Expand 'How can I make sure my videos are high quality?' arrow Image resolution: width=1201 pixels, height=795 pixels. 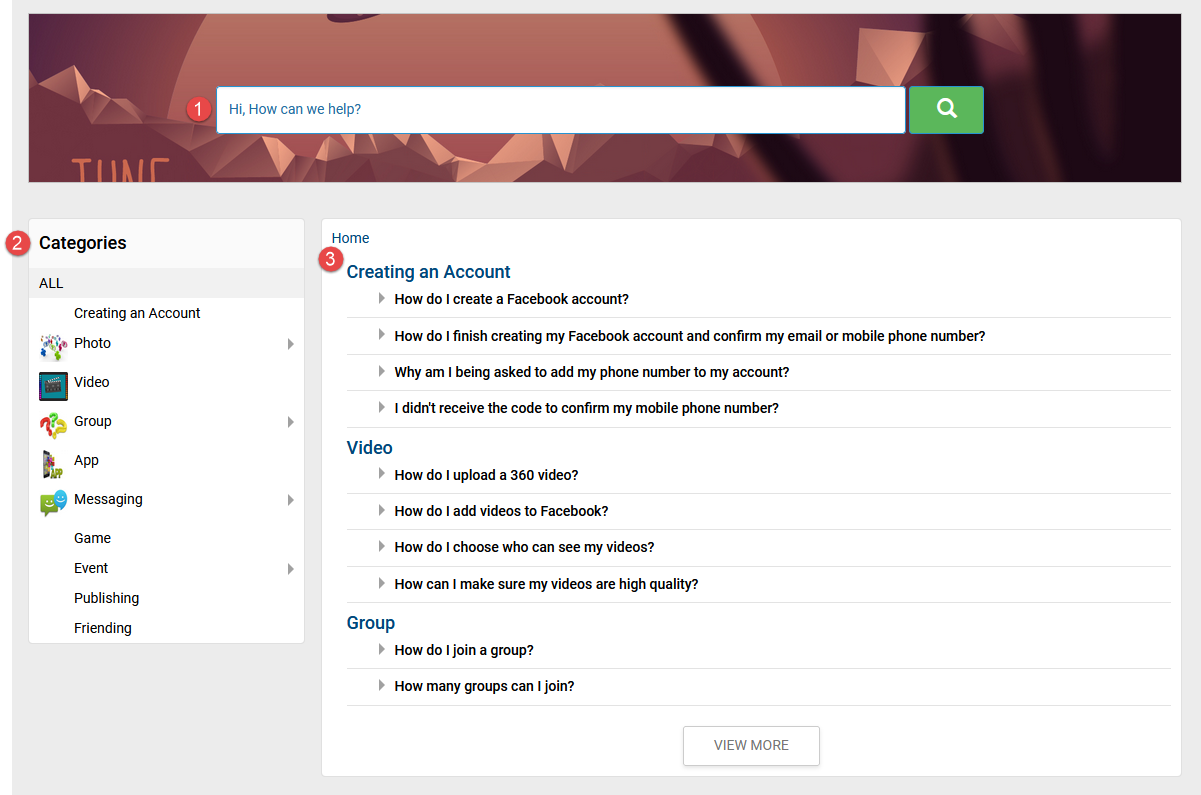pyautogui.click(x=382, y=583)
